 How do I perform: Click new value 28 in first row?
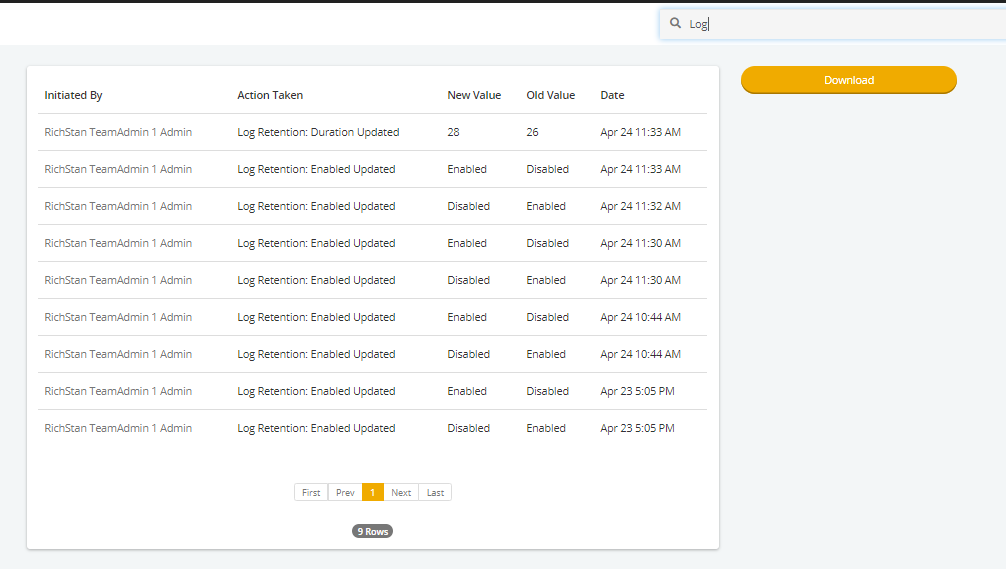(454, 132)
